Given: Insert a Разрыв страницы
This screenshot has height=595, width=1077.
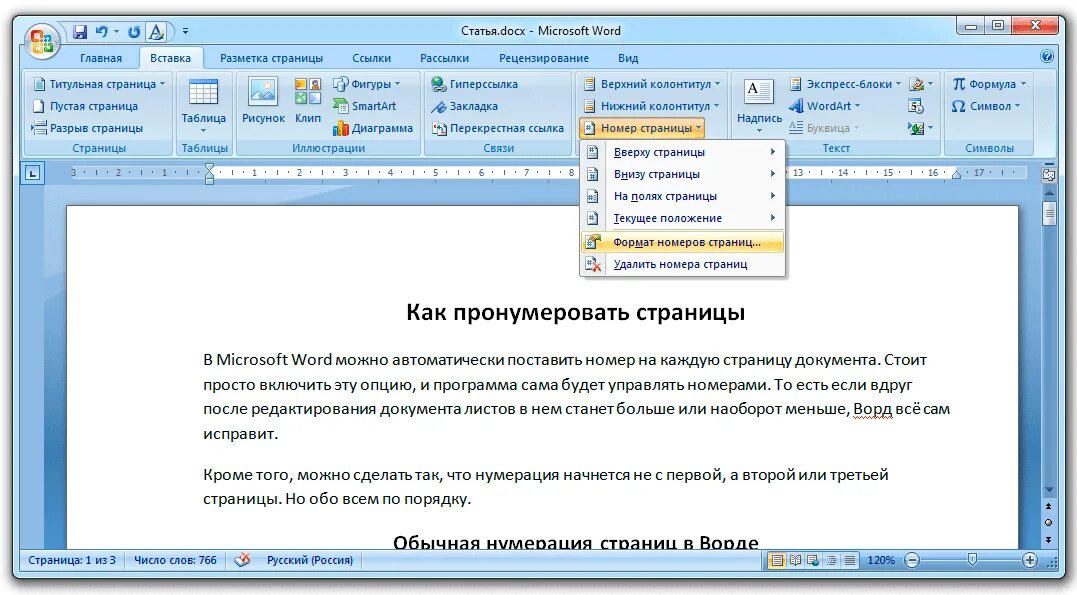Looking at the screenshot, I should (x=88, y=128).
